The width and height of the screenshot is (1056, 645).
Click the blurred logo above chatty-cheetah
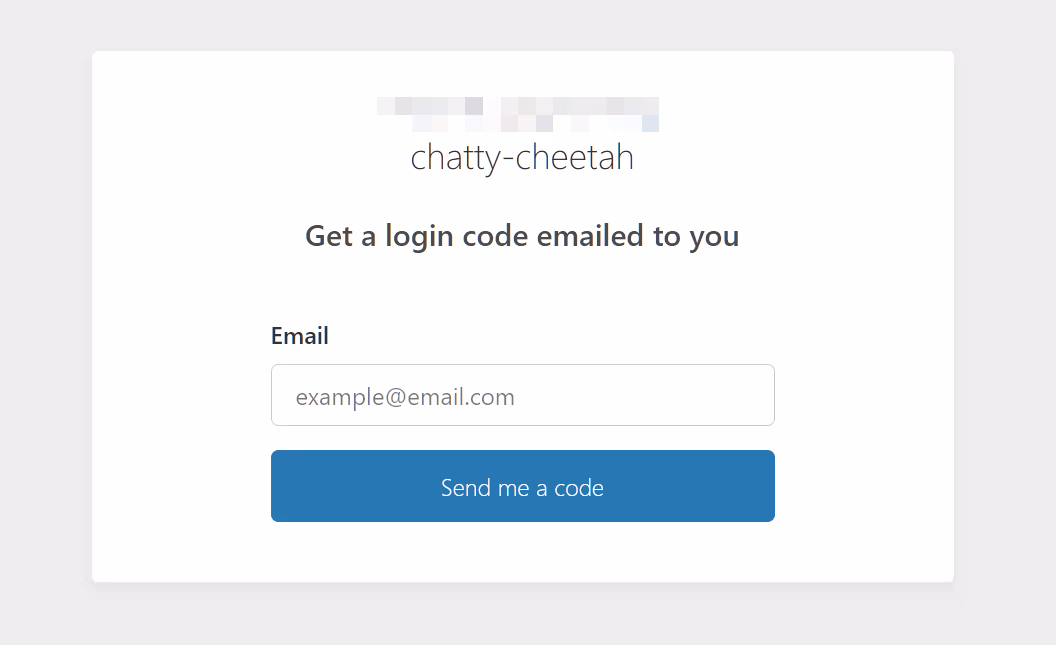click(518, 114)
